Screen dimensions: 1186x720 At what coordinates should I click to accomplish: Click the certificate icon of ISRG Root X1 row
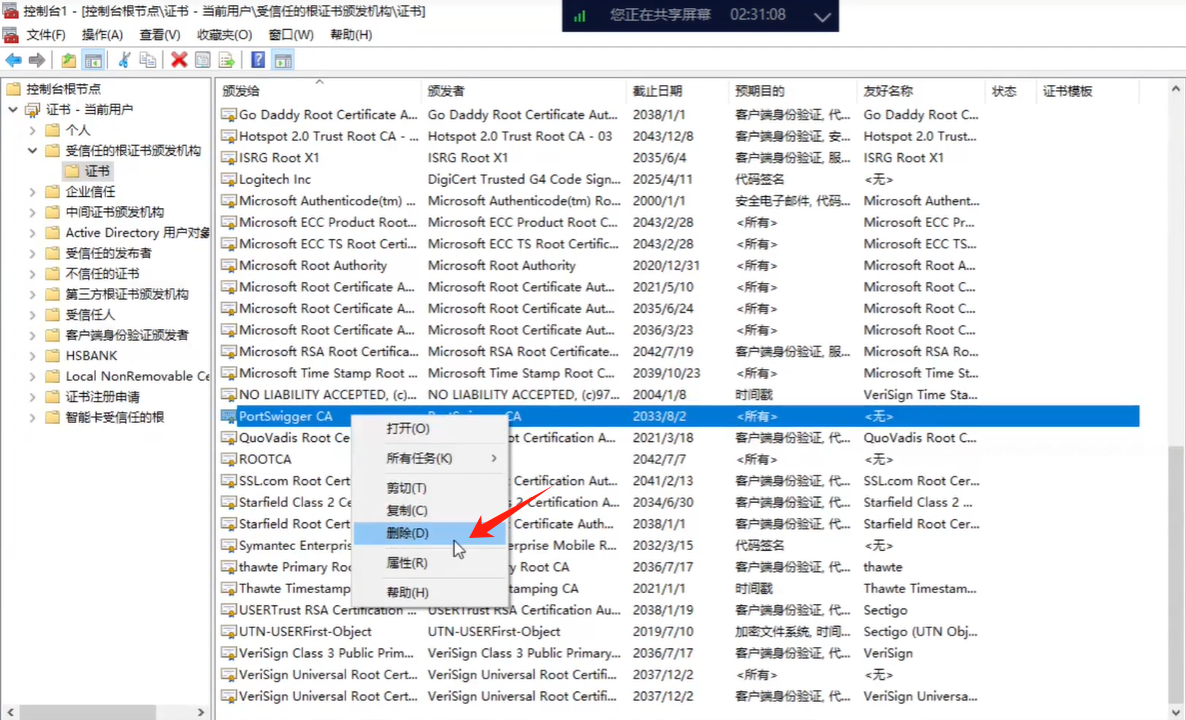(228, 158)
